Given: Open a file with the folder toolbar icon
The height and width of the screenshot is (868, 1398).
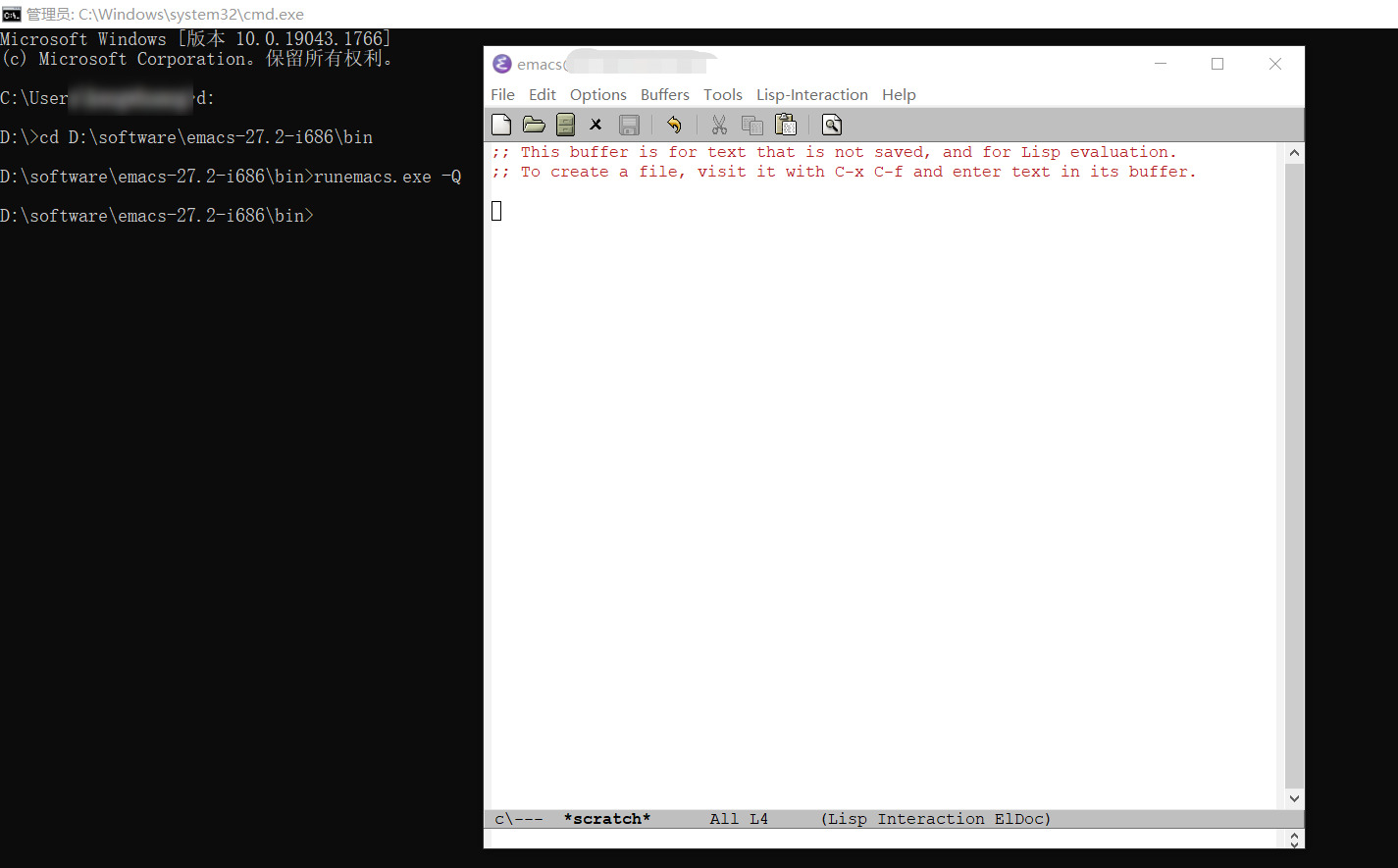Looking at the screenshot, I should pyautogui.click(x=534, y=125).
